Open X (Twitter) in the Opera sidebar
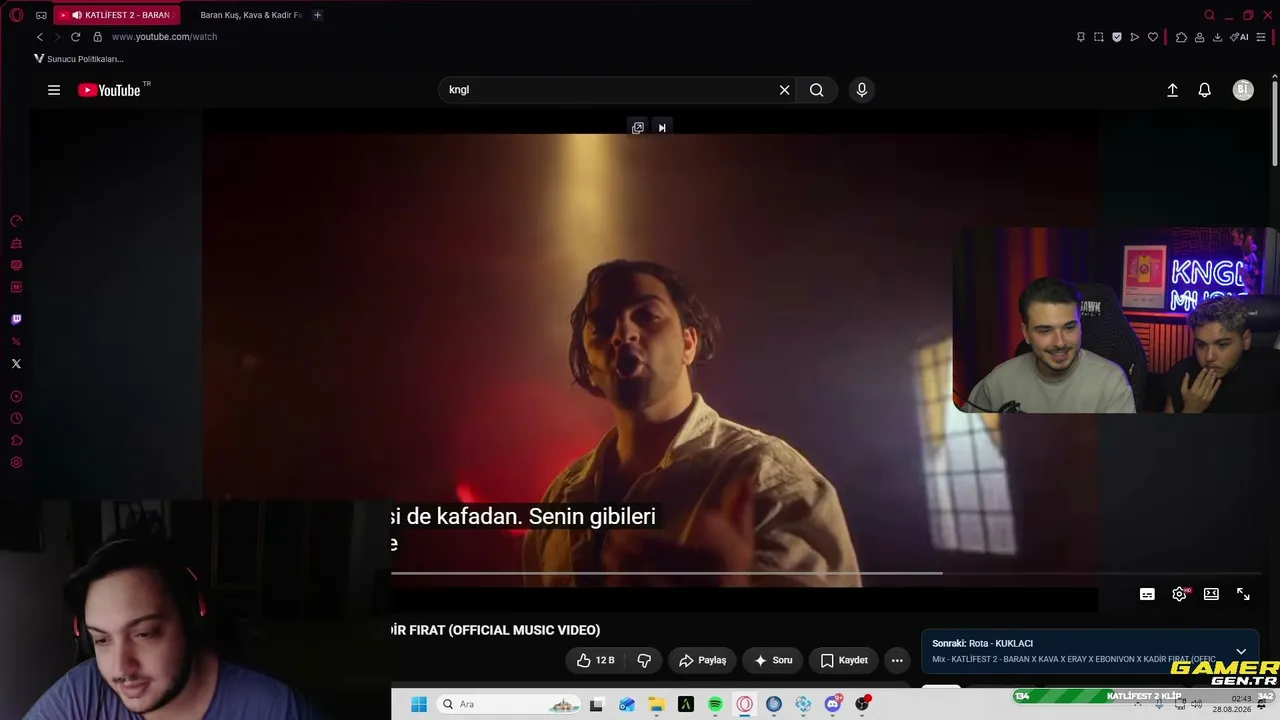The height and width of the screenshot is (720, 1280). pyautogui.click(x=16, y=364)
